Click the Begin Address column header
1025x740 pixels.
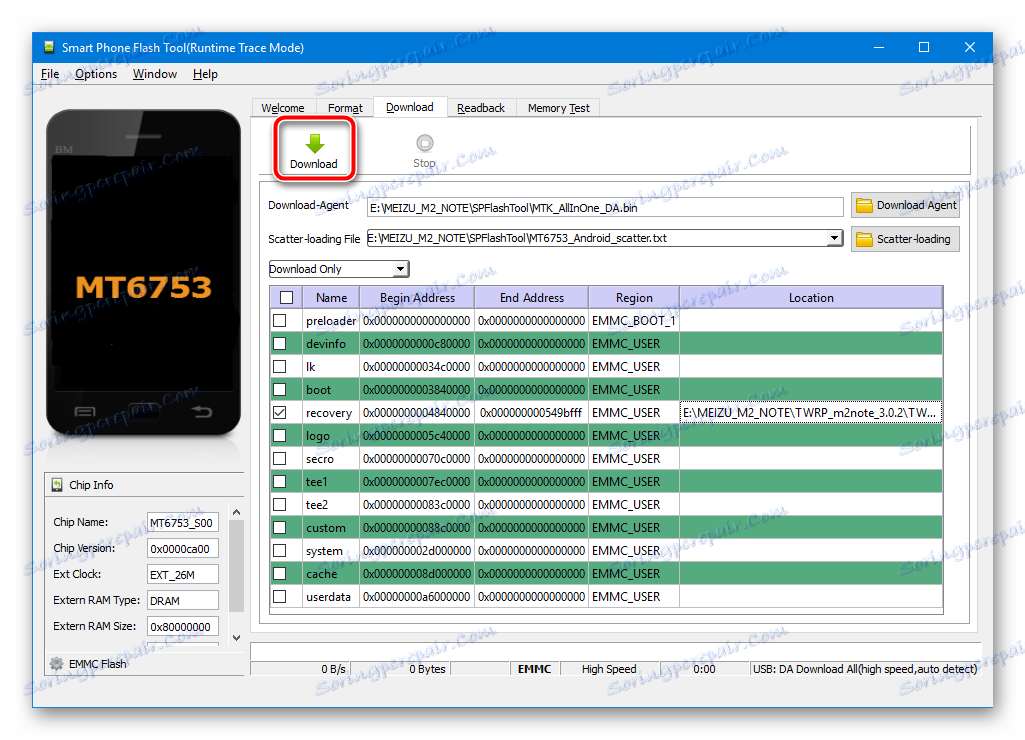click(417, 297)
